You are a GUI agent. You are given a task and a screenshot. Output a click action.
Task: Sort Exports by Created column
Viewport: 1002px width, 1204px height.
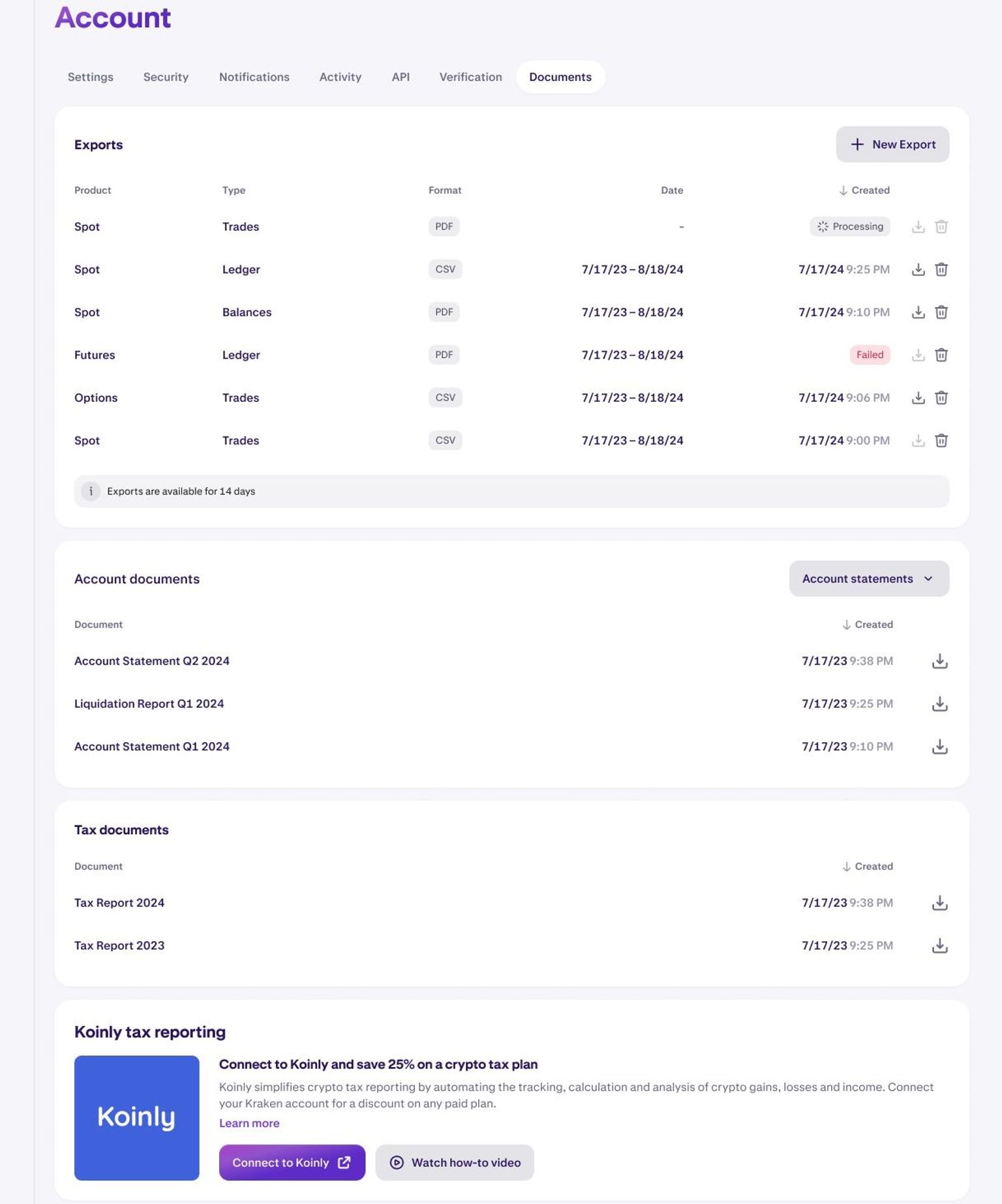[864, 190]
